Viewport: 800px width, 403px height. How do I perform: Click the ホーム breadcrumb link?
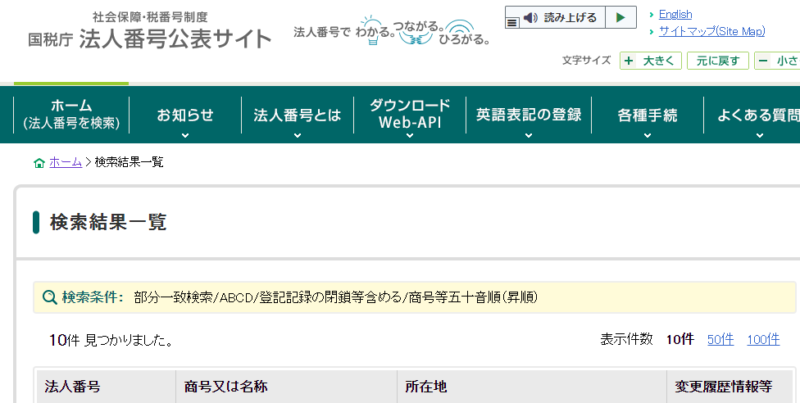click(65, 162)
